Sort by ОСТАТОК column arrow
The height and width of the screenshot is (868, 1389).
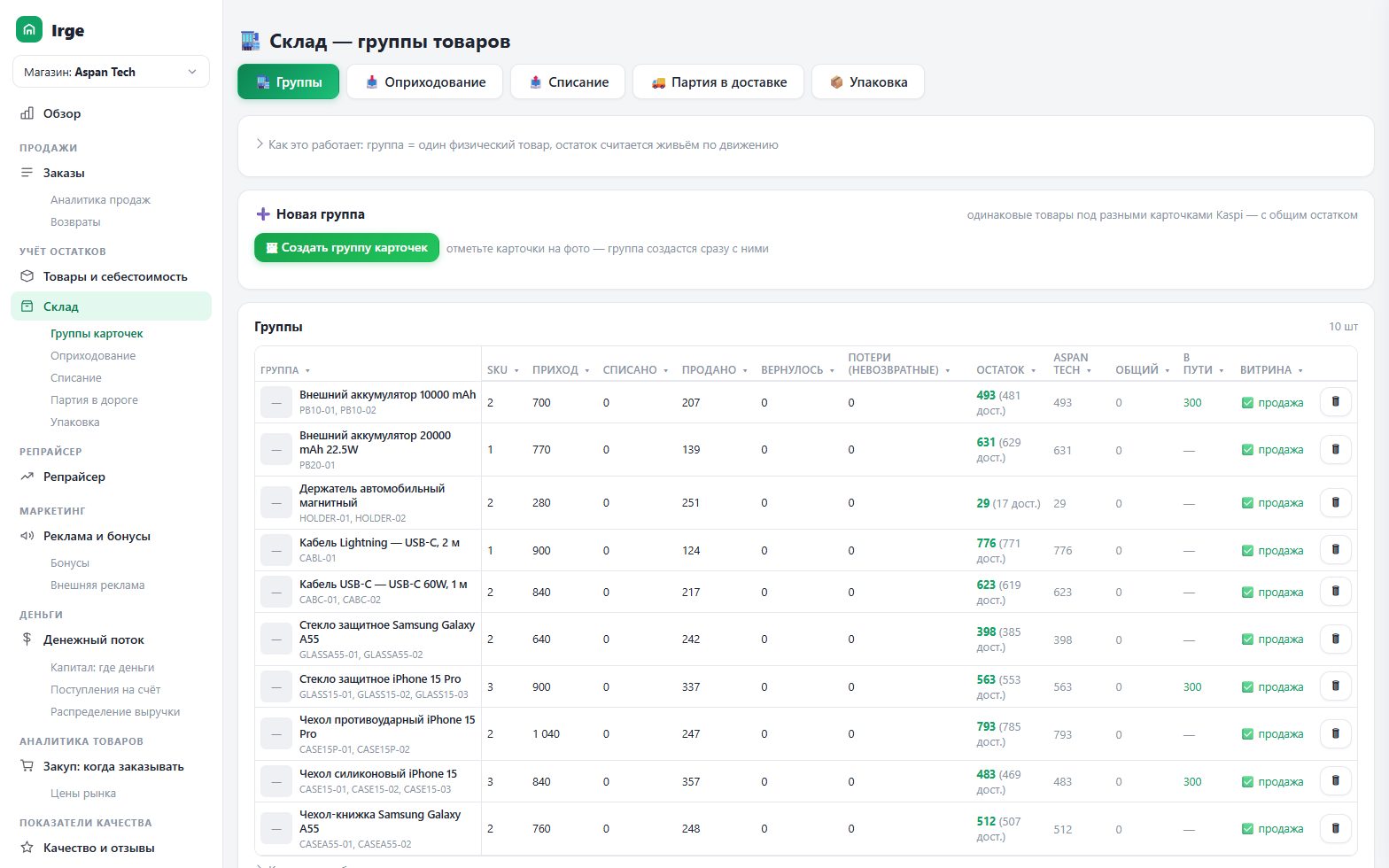tap(1033, 370)
